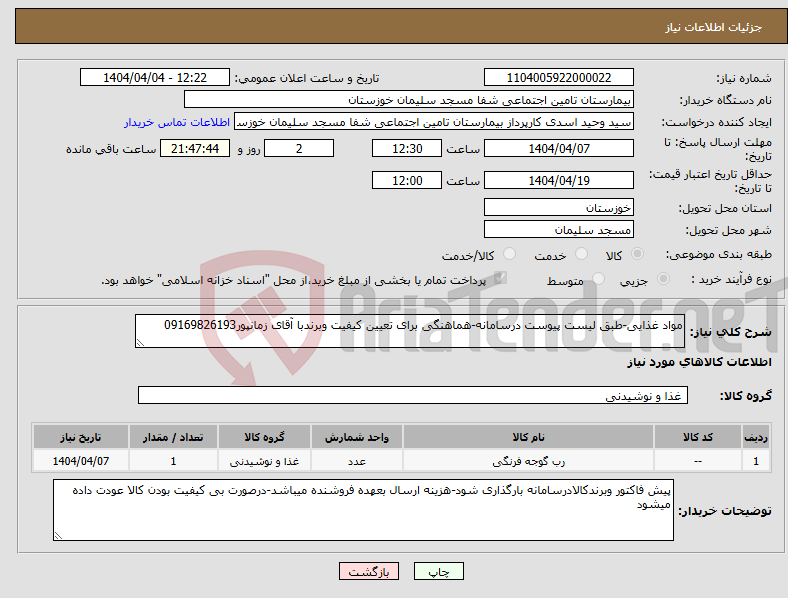Click the رب گوجه فرنگی item cell

tap(528, 461)
